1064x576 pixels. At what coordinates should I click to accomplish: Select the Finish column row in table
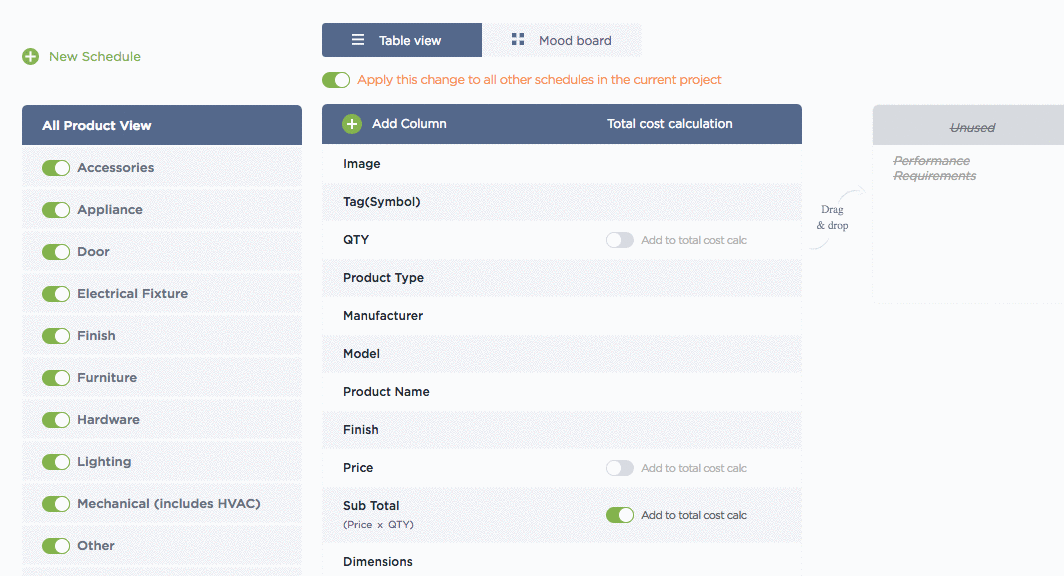click(x=562, y=429)
